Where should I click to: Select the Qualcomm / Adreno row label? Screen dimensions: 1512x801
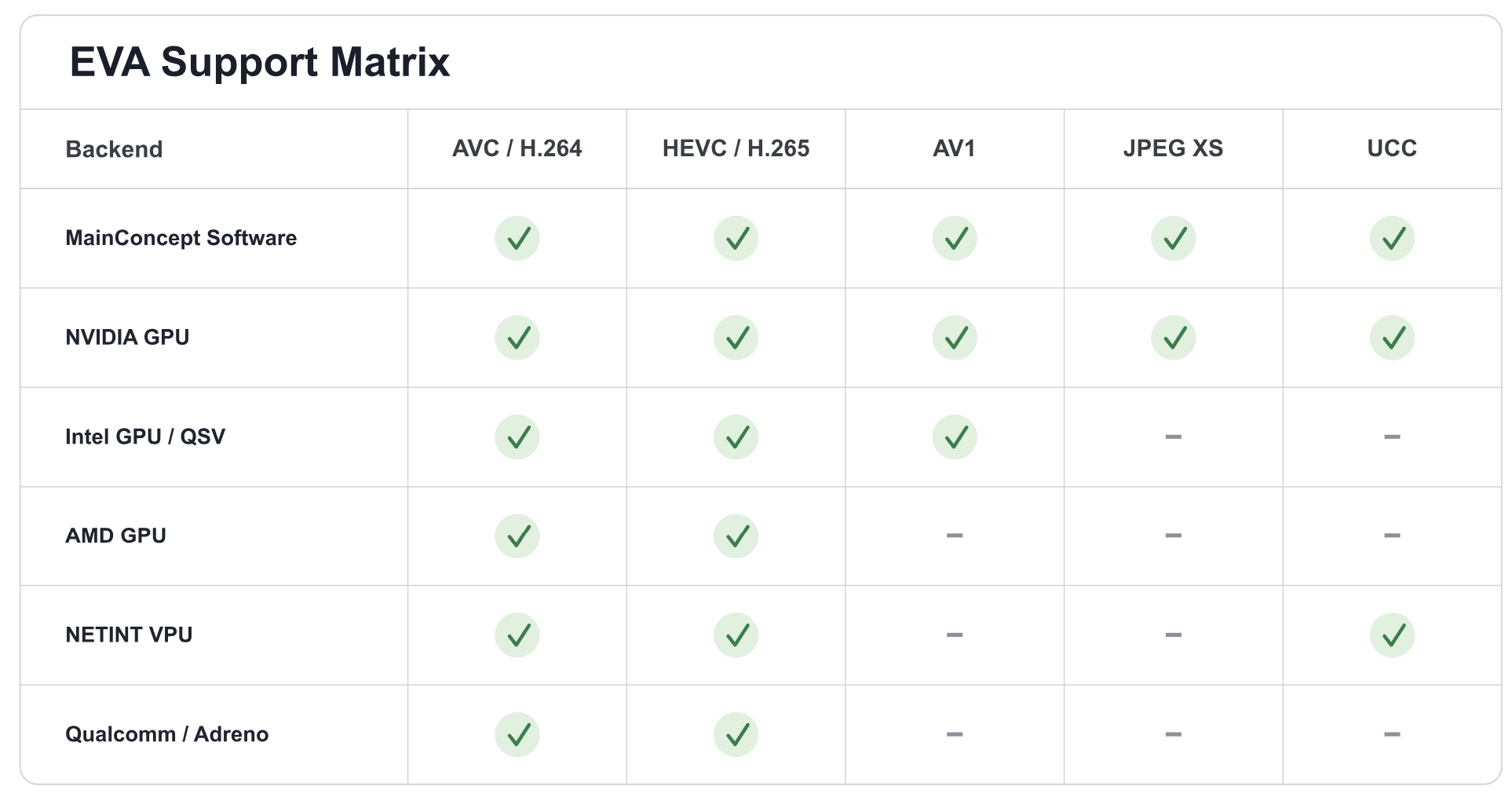click(166, 734)
